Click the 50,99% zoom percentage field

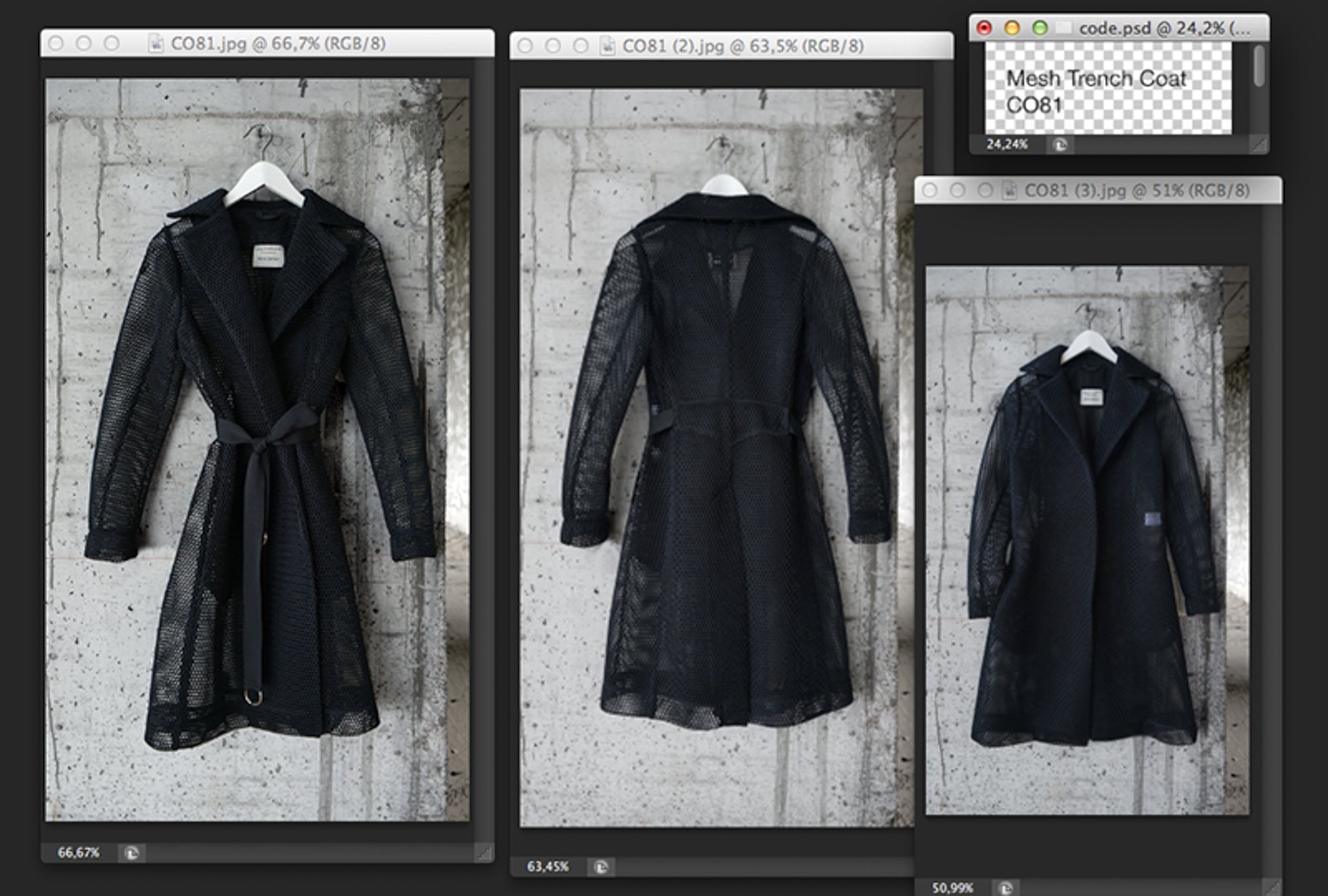pyautogui.click(x=953, y=888)
